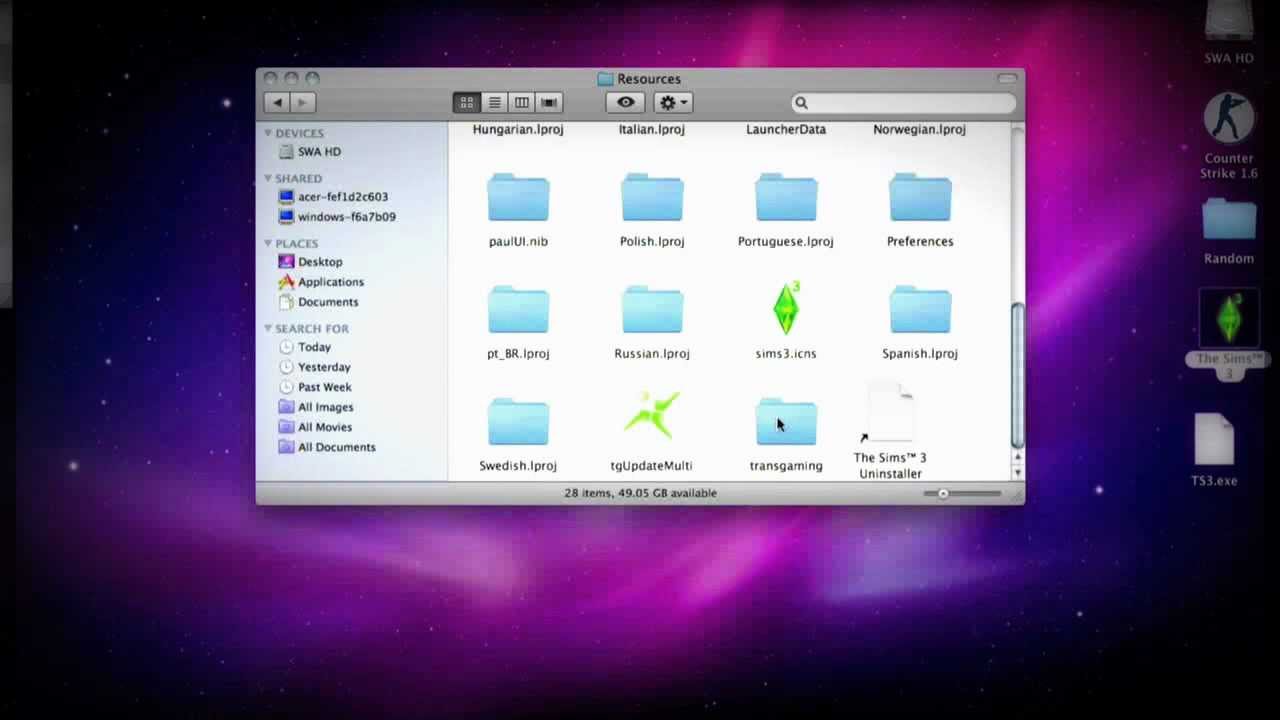Select the TS3.exe file on the desktop
The height and width of the screenshot is (720, 1280).
click(1214, 440)
